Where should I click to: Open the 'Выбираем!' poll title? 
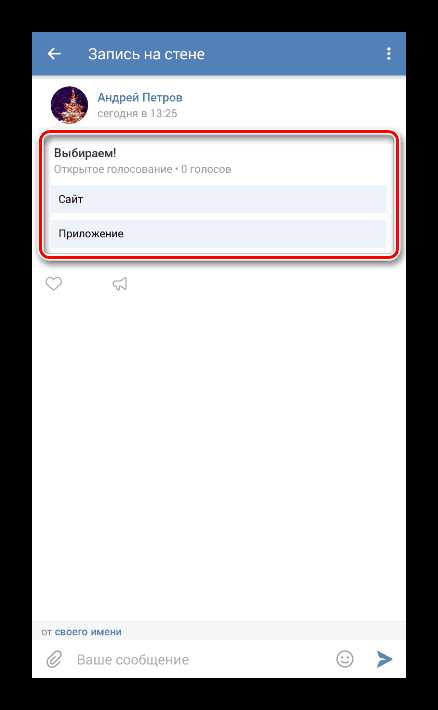coord(85,153)
